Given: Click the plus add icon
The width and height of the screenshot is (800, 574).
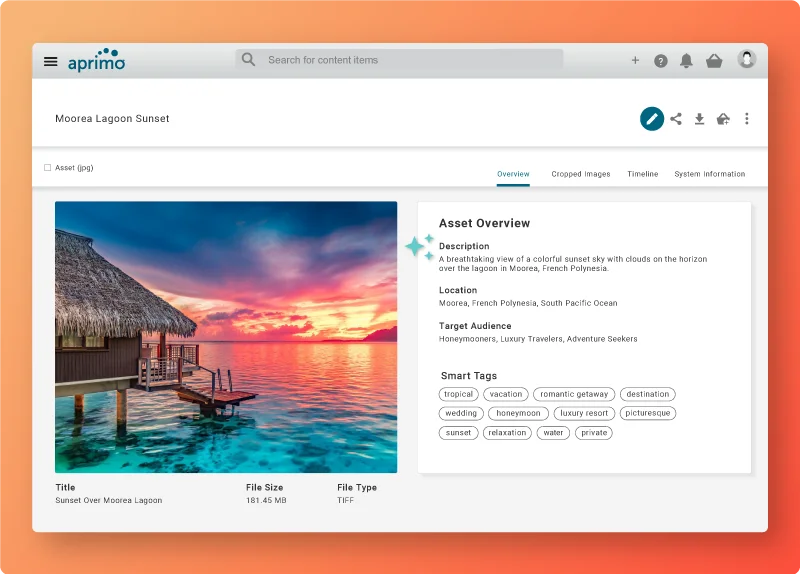Looking at the screenshot, I should [635, 61].
